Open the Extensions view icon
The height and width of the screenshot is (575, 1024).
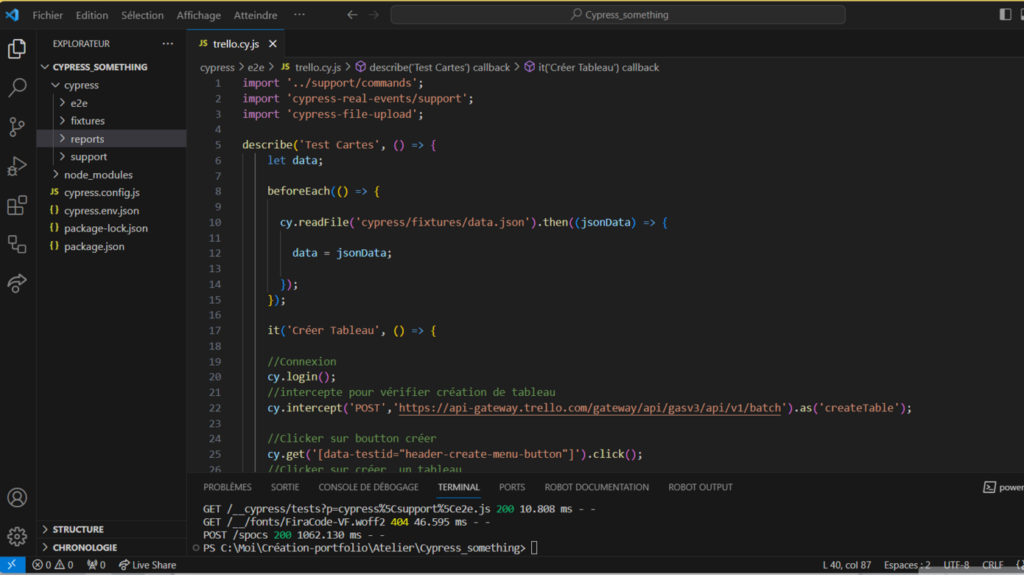pos(17,206)
